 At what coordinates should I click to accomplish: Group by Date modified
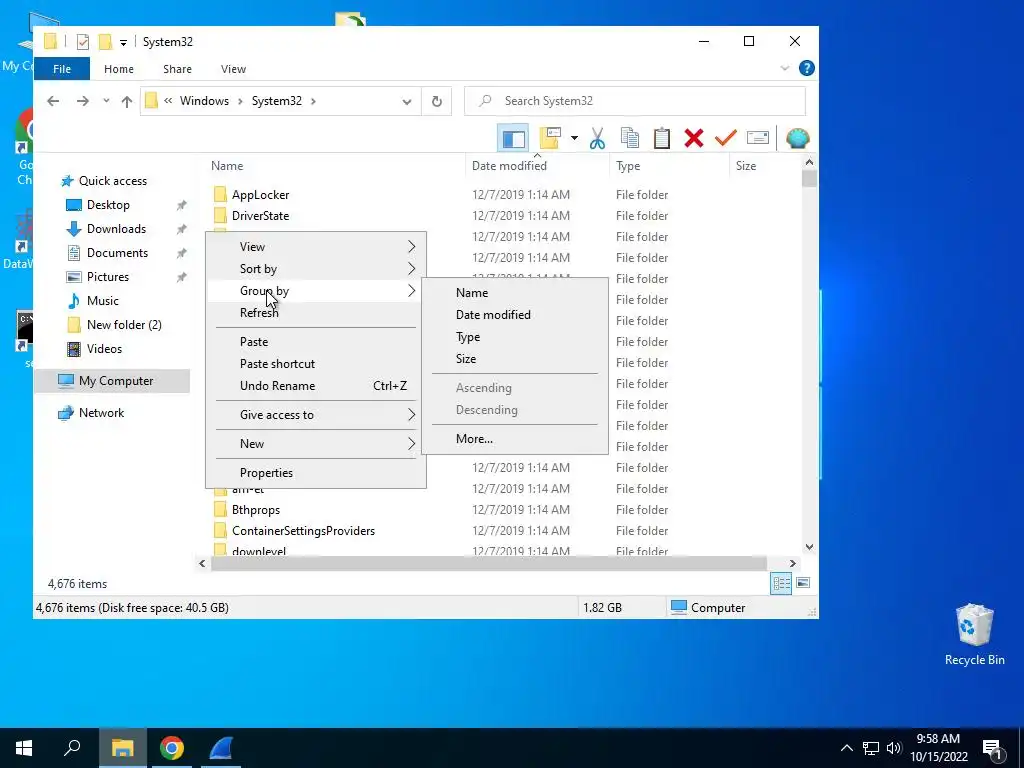515,315
